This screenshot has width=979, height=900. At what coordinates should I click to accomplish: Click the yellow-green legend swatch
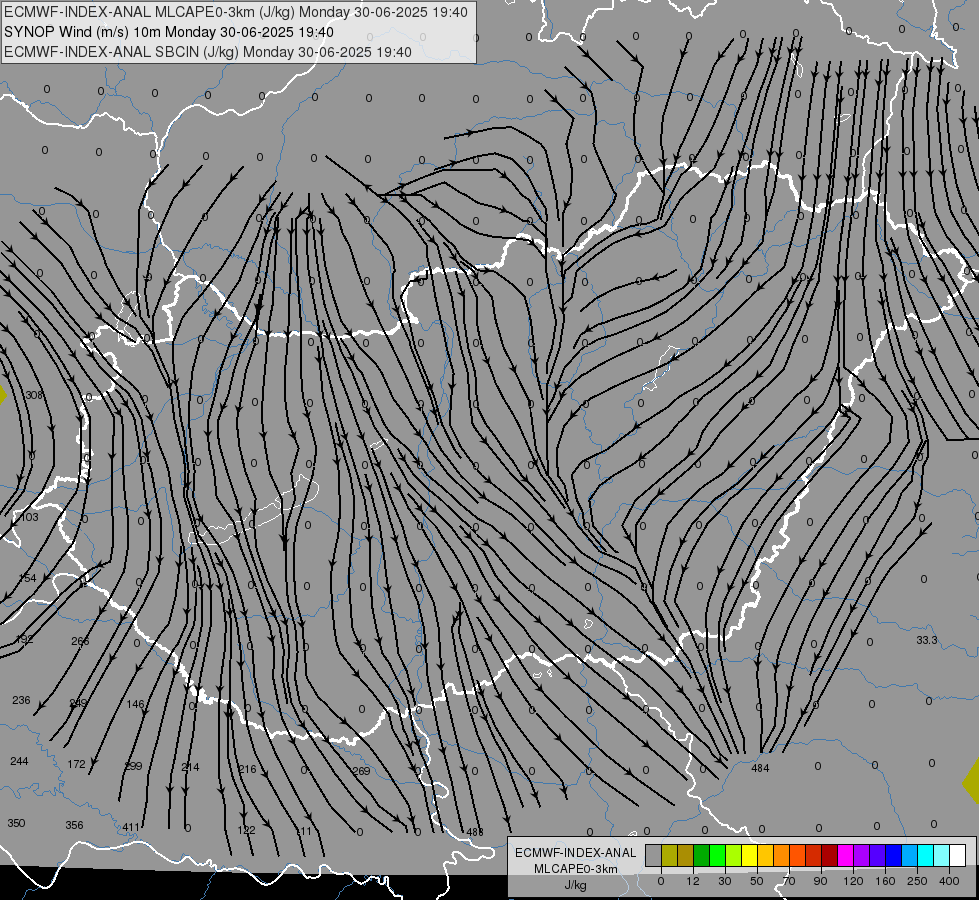click(734, 855)
